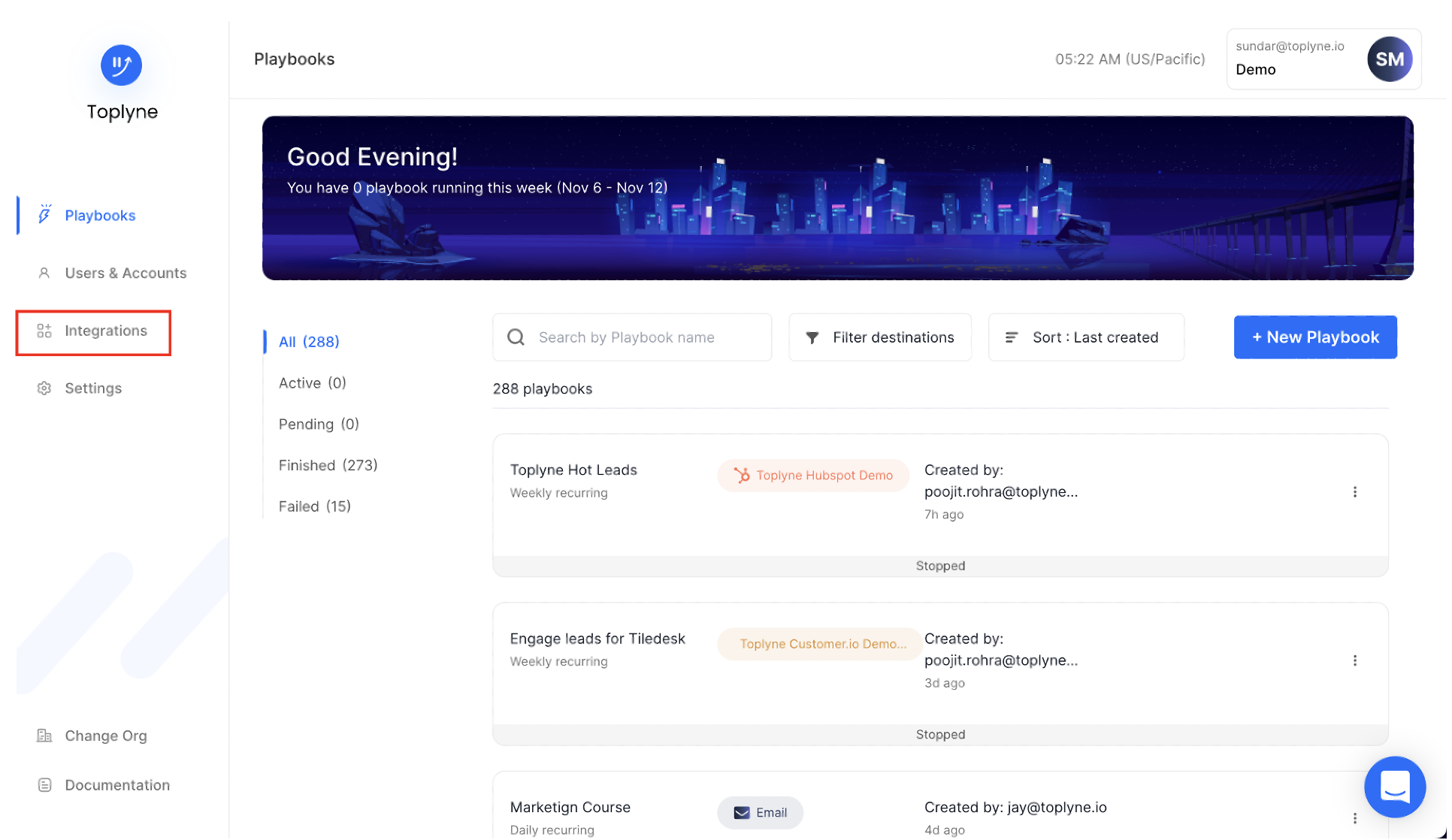This screenshot has height=840, width=1452.
Task: Open the chat support bubble
Action: [1394, 787]
